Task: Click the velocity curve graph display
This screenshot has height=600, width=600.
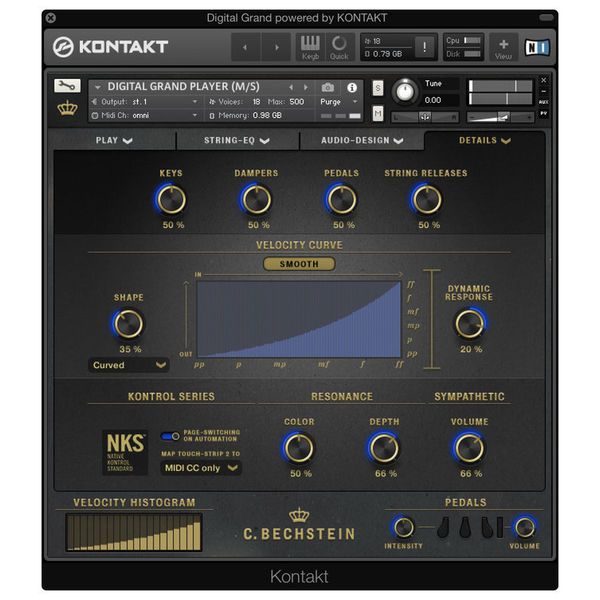Action: click(x=299, y=318)
